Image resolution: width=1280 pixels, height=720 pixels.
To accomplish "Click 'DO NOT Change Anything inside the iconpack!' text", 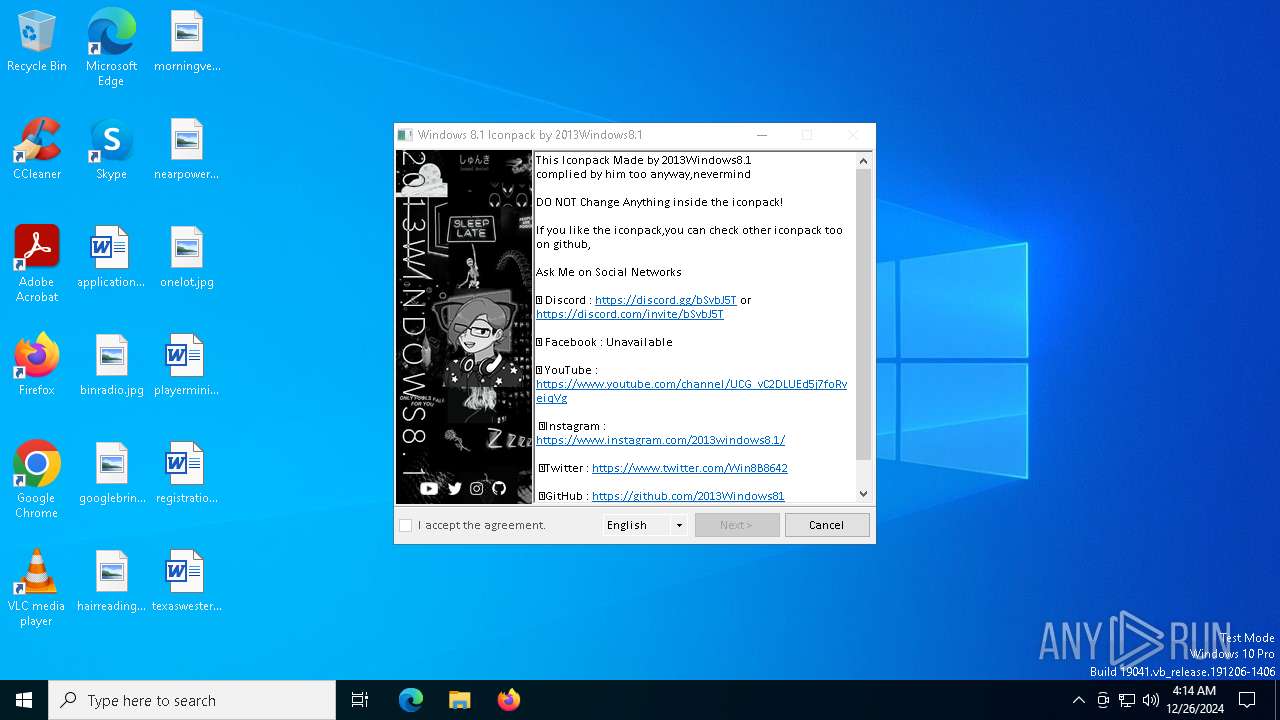I will 659,202.
